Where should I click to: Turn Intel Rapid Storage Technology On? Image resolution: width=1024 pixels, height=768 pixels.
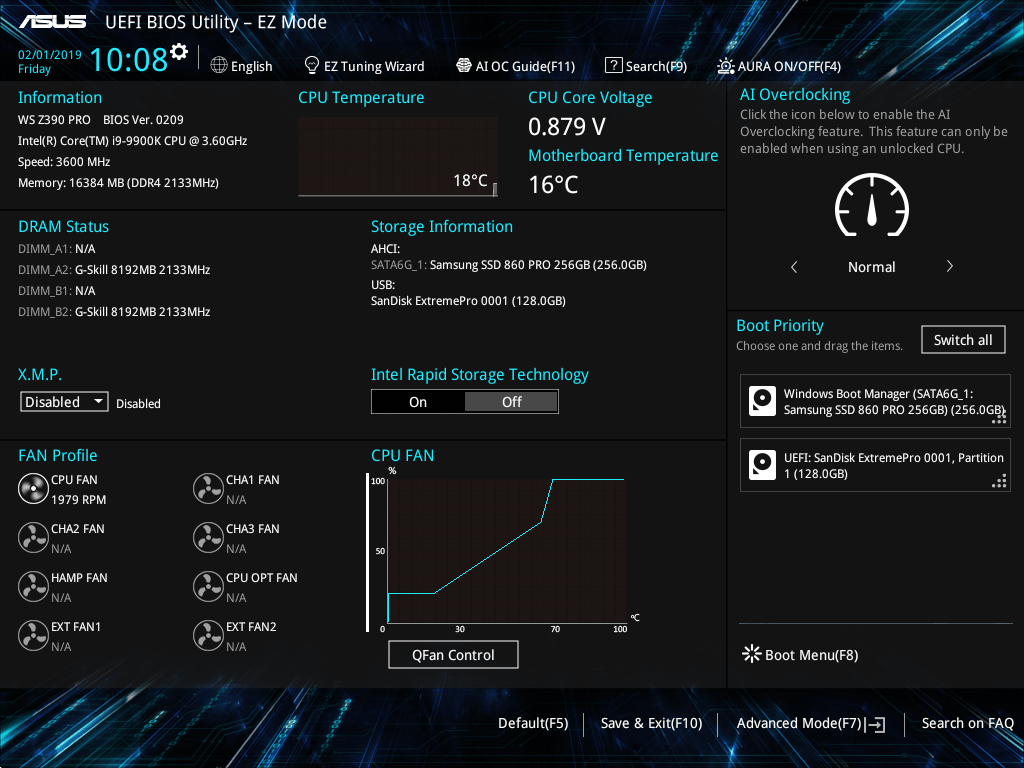pos(418,402)
